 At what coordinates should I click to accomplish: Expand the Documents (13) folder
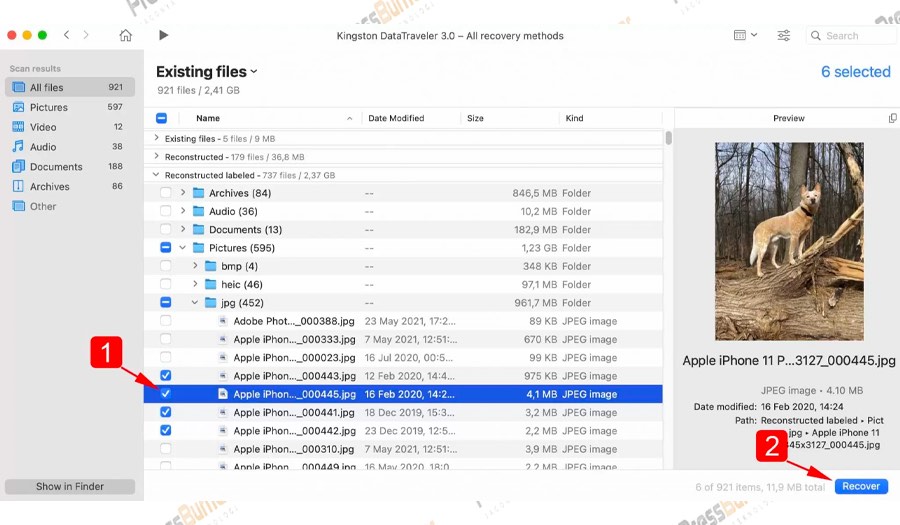pyautogui.click(x=183, y=230)
